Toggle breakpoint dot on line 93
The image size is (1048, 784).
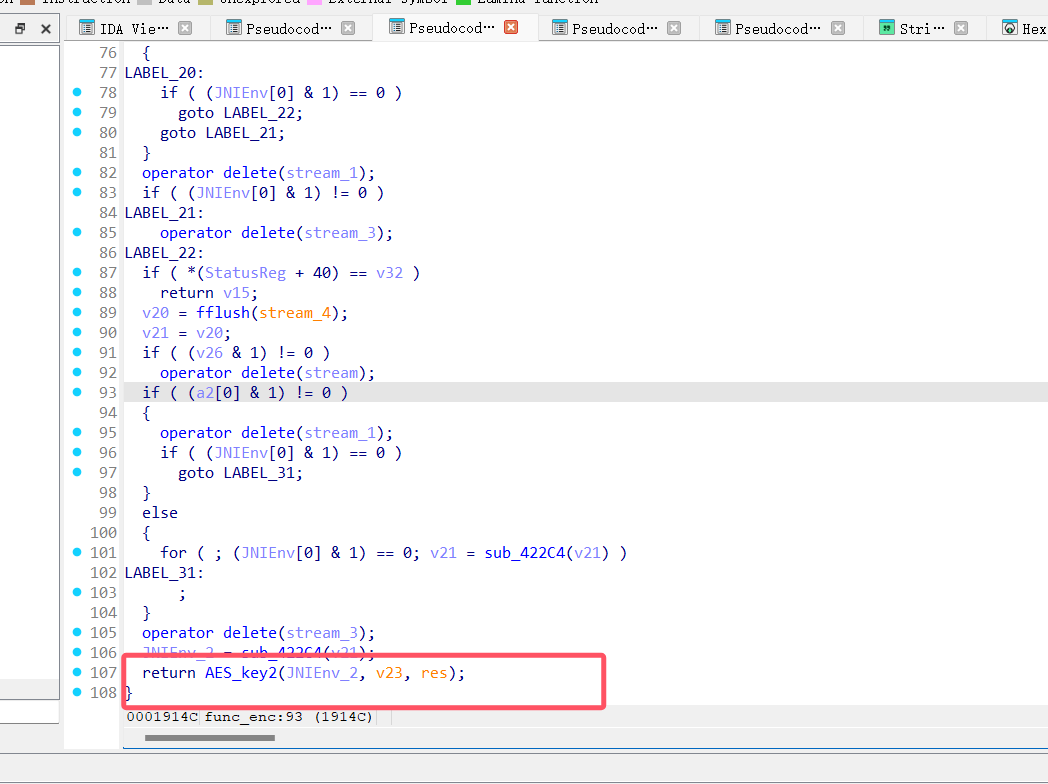[77, 392]
